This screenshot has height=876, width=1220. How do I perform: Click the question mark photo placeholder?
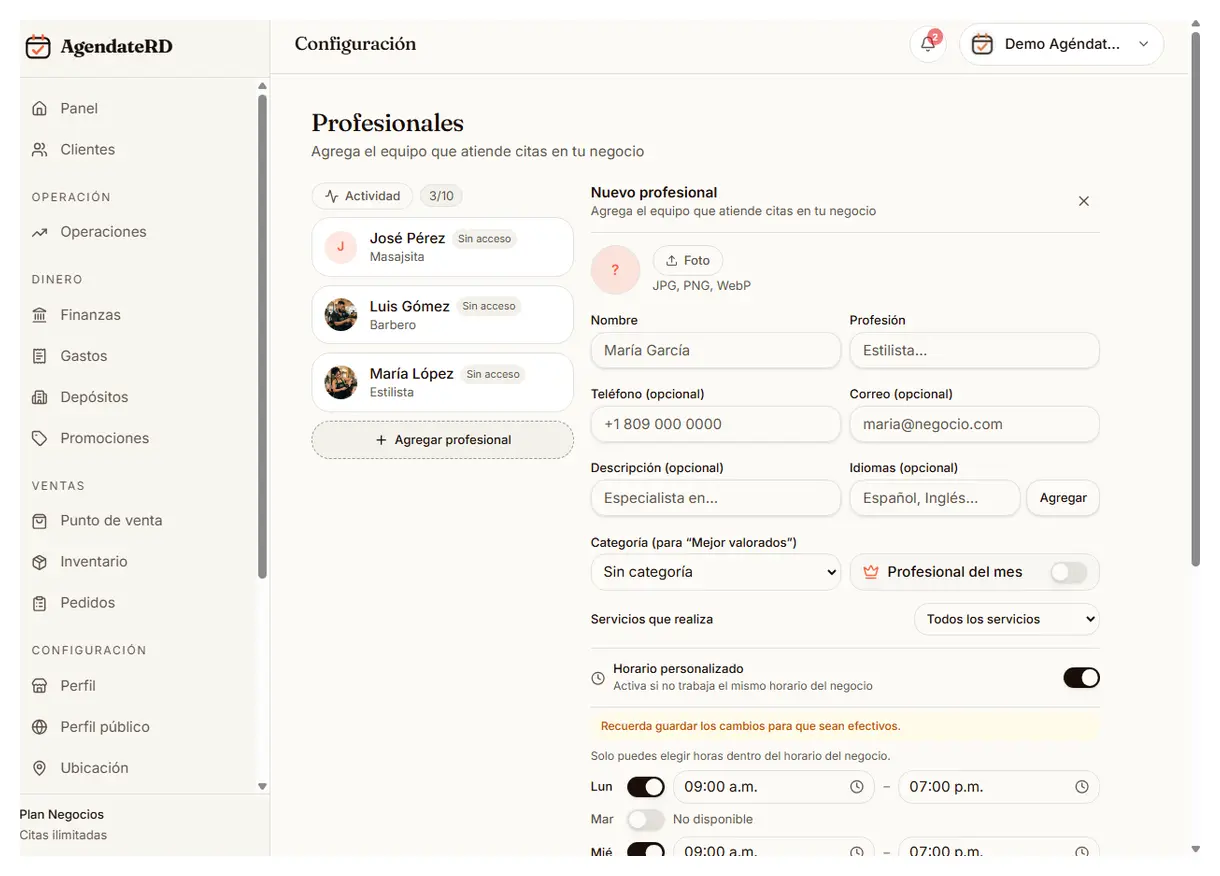click(x=615, y=270)
